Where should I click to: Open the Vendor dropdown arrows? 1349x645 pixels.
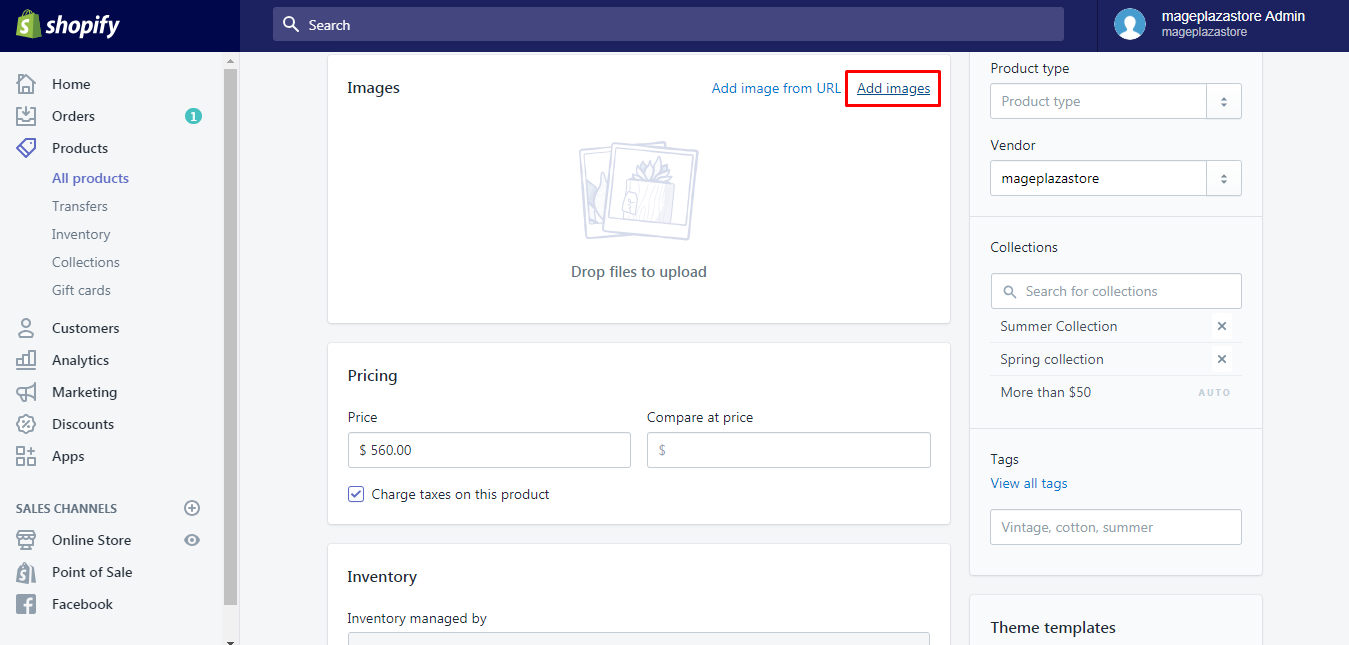click(1223, 178)
